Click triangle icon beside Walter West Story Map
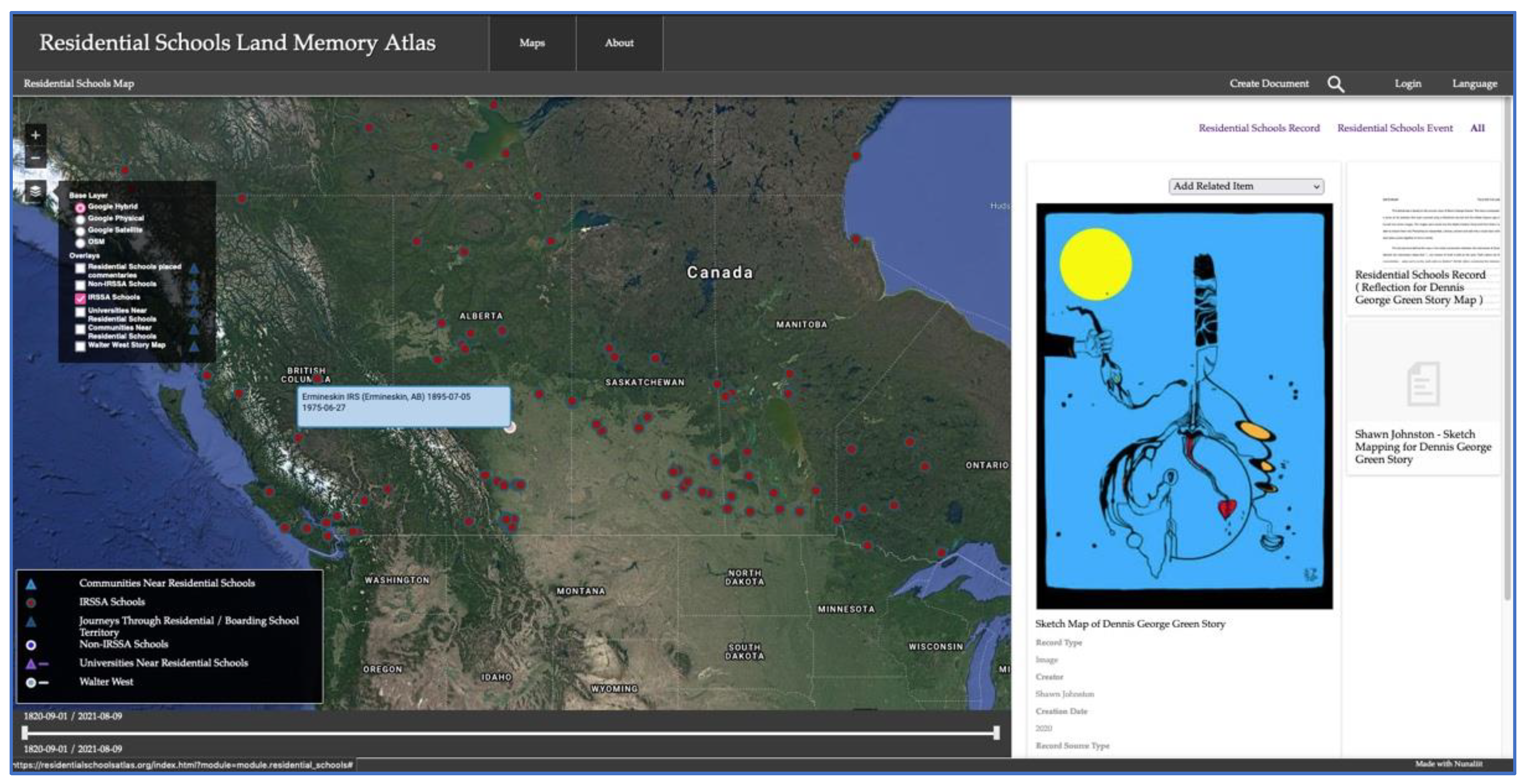This screenshot has height=784, width=1526. pyautogui.click(x=194, y=346)
